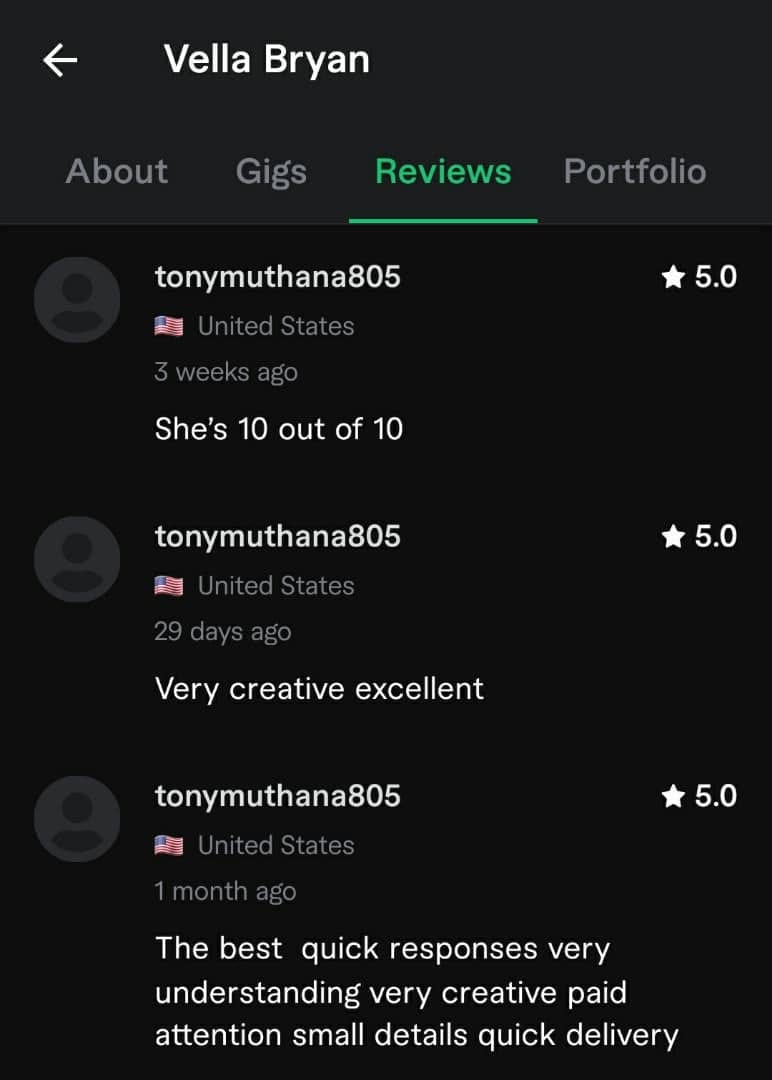Tap the US flag on the first review
The image size is (772, 1080).
(x=169, y=326)
